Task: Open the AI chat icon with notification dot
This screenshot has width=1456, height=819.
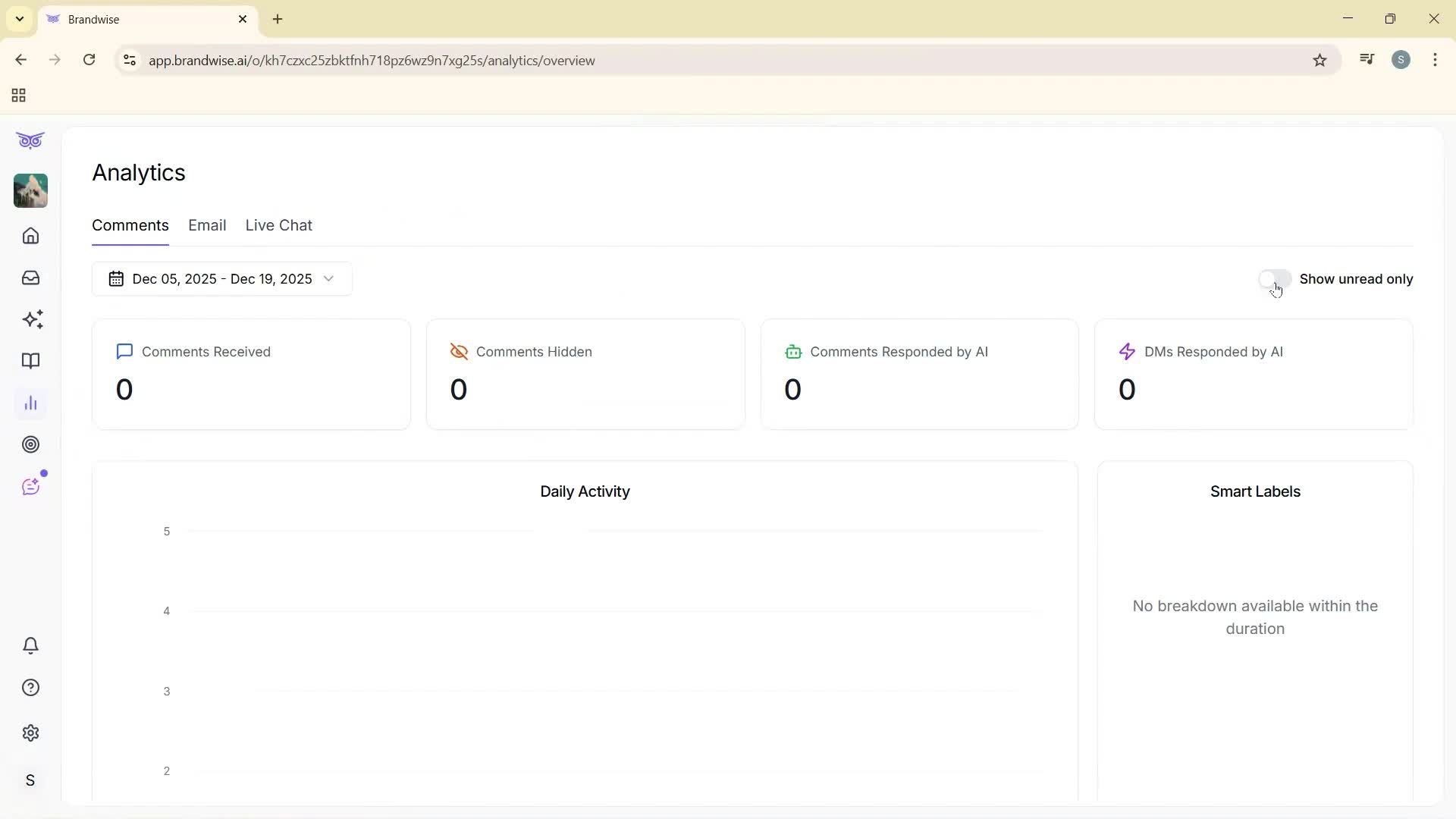Action: tap(30, 485)
